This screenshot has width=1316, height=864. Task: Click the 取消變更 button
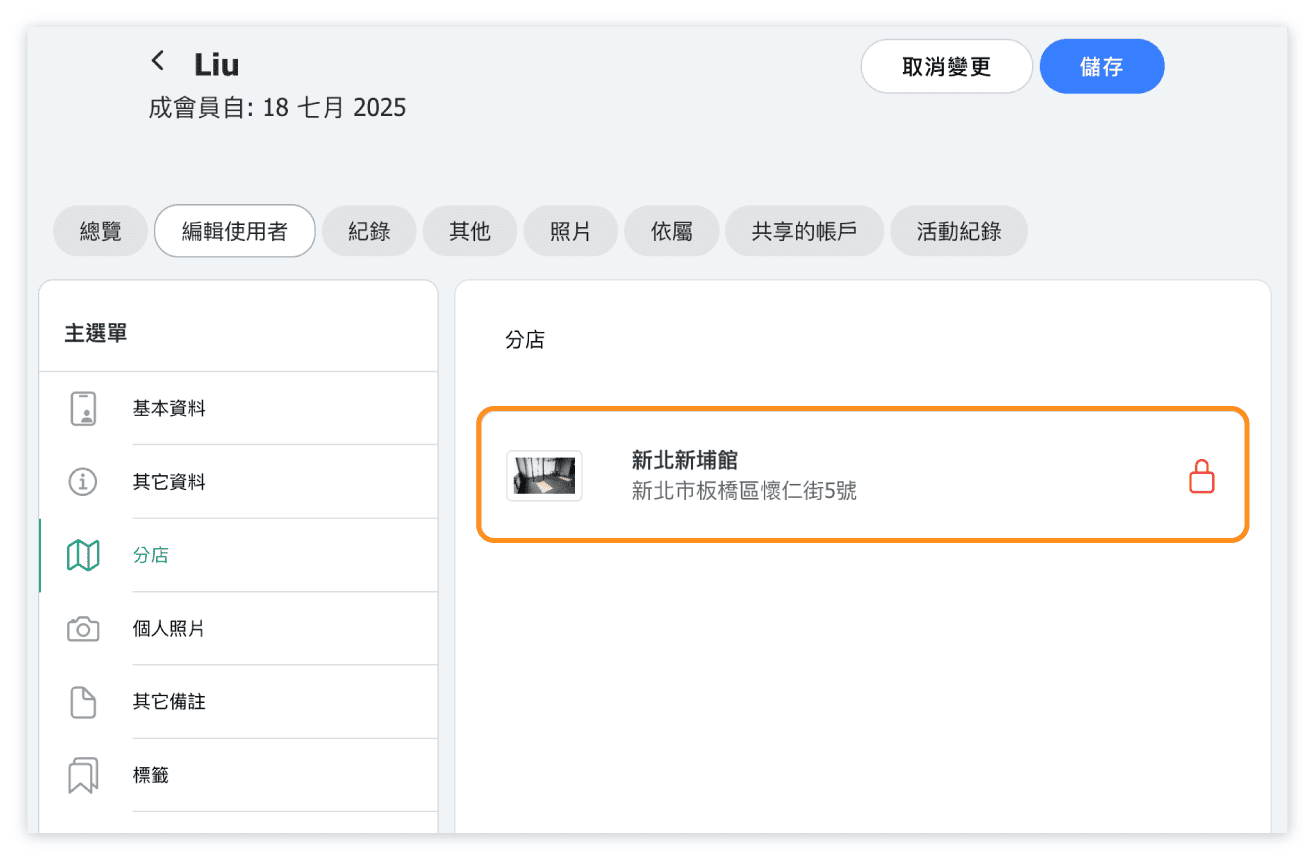tap(946, 67)
